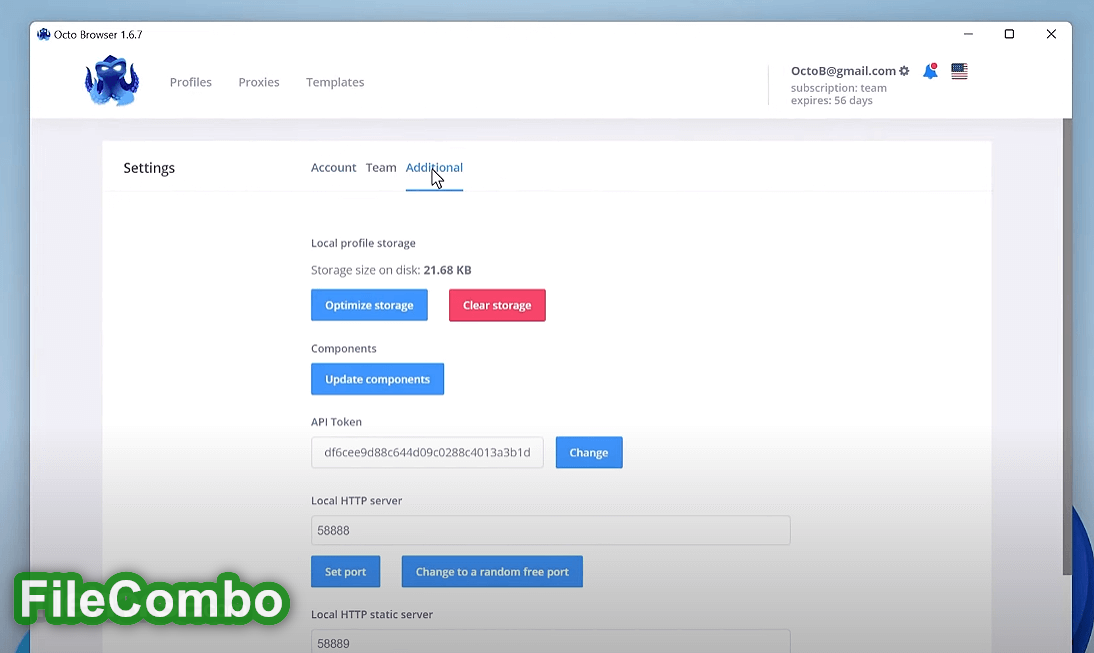
Task: Click the 'Components' section label
Action: (343, 348)
